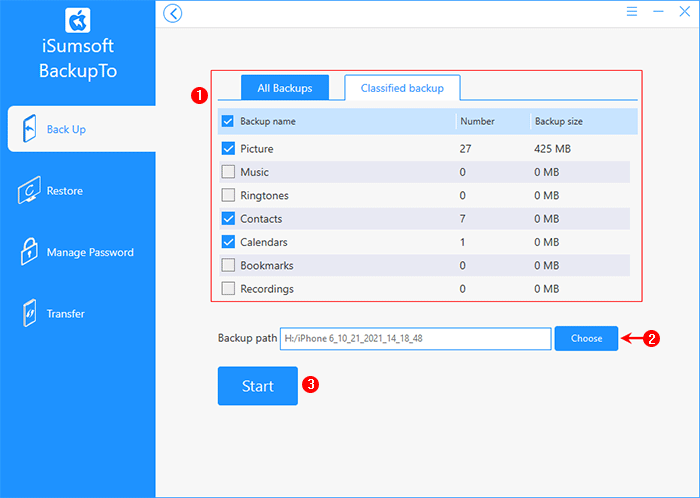Uncheck the Contacts checkbox
Image resolution: width=700 pixels, height=498 pixels.
click(228, 219)
